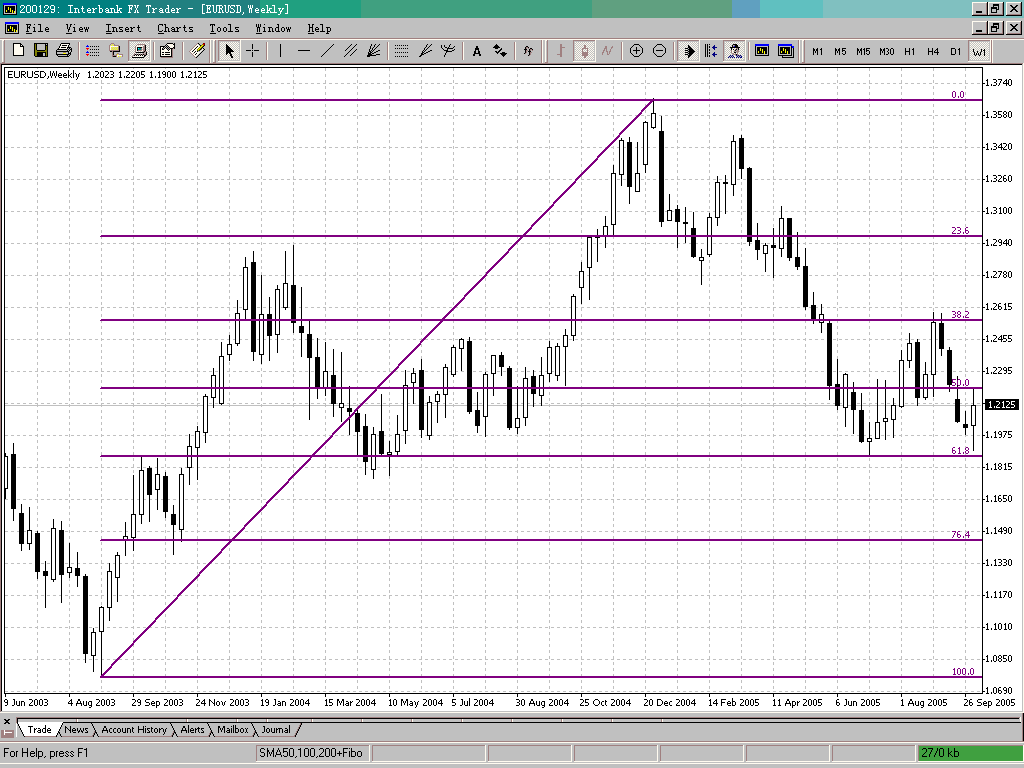
Task: Zoom in on the chart
Action: pyautogui.click(x=637, y=51)
